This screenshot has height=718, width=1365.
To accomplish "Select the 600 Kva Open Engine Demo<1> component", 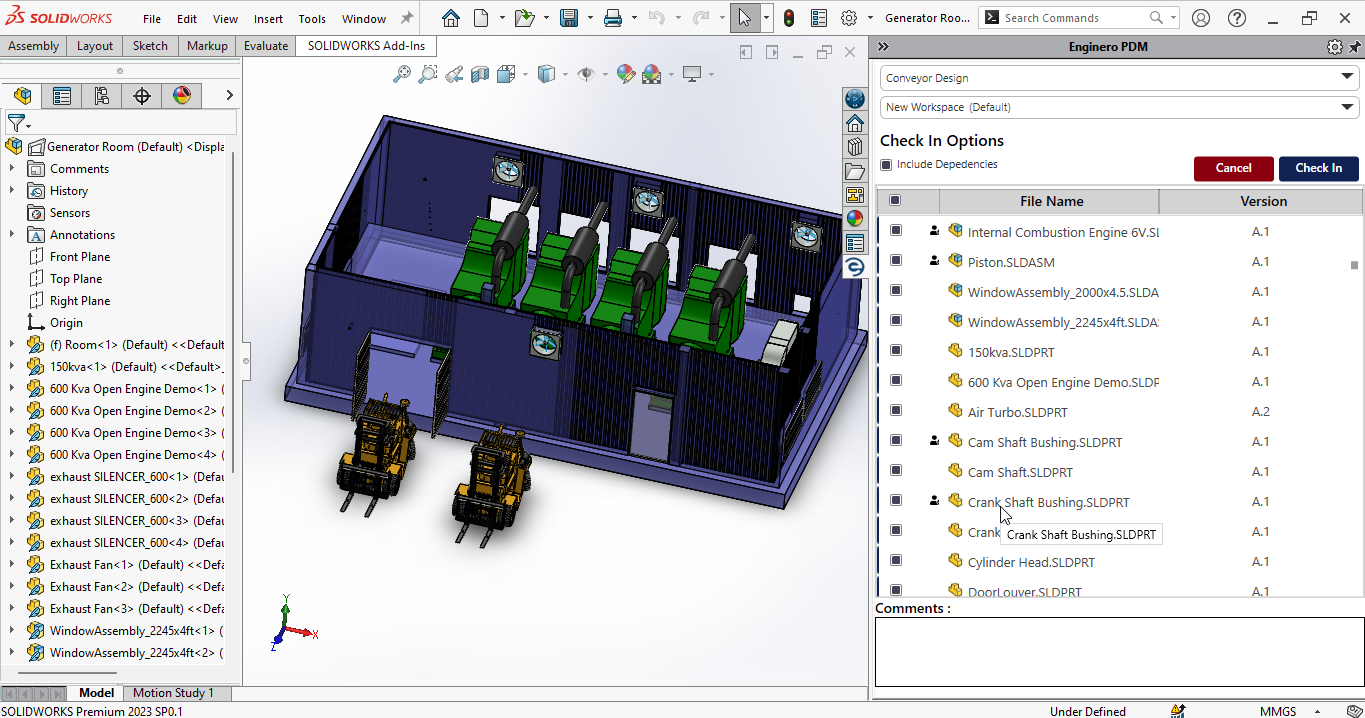I will tap(136, 389).
